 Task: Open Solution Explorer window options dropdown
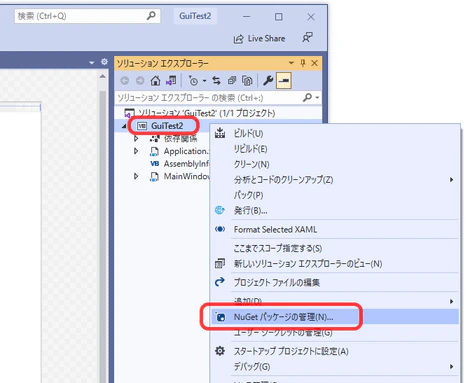click(x=291, y=63)
